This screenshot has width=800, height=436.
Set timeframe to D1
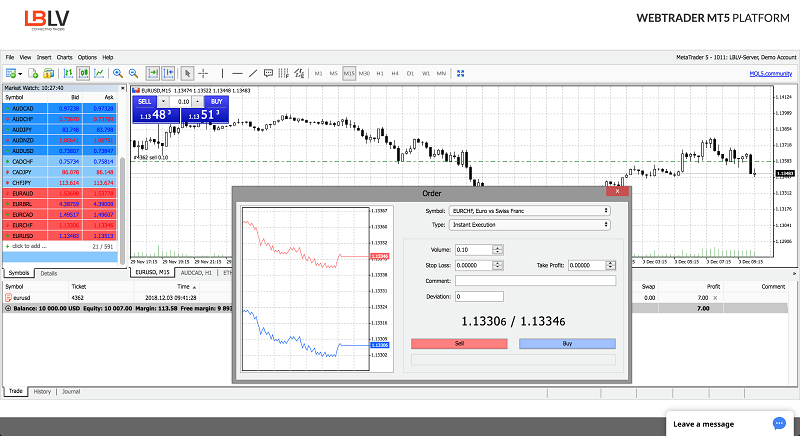click(x=410, y=73)
